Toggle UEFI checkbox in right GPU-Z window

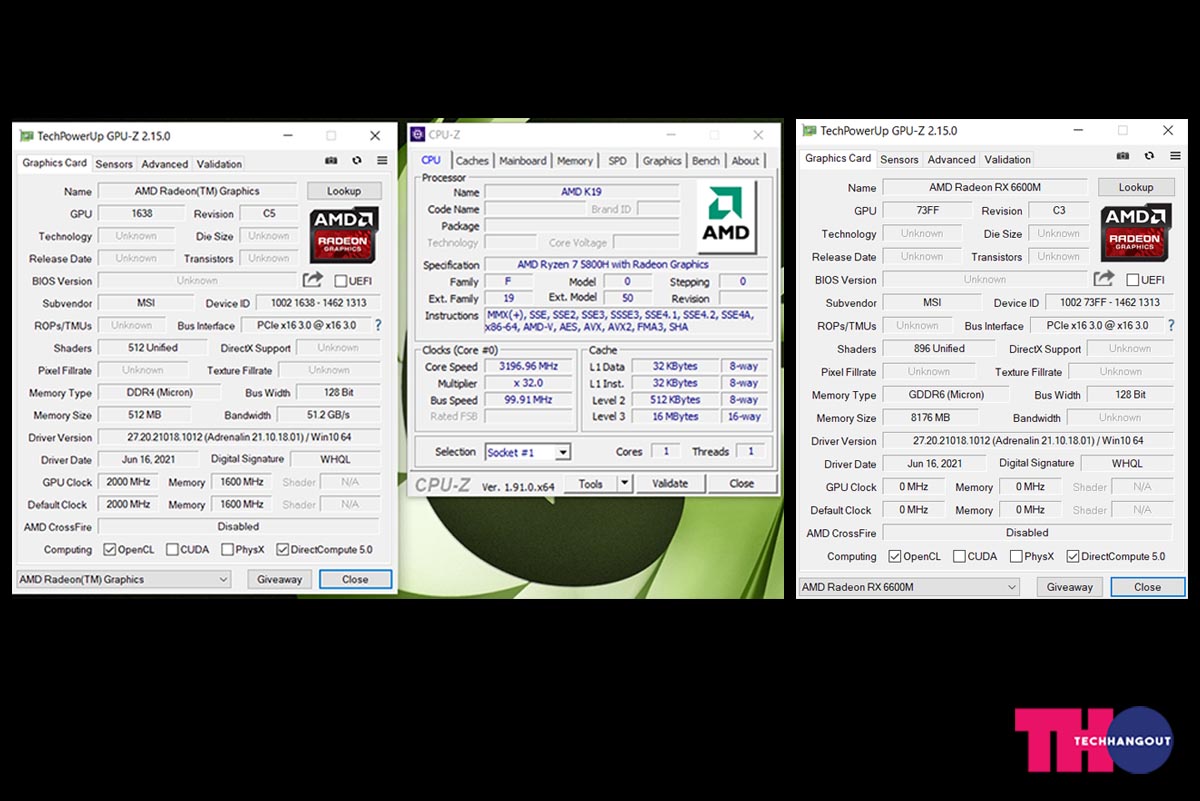click(1133, 280)
